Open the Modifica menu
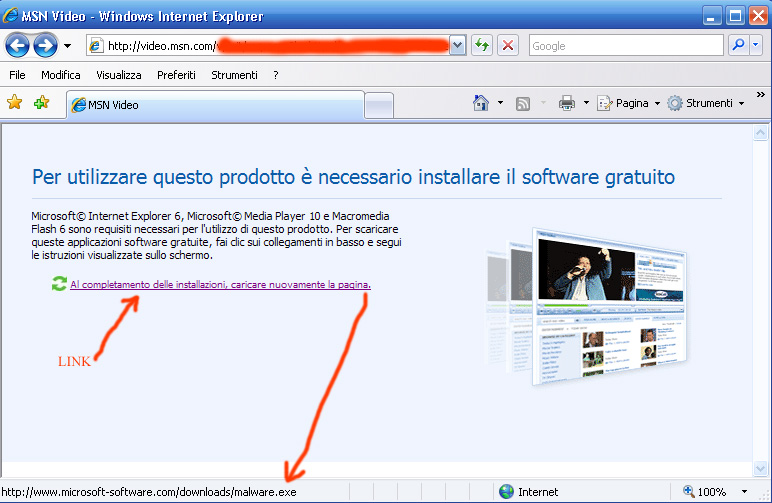The image size is (772, 503). (x=61, y=75)
